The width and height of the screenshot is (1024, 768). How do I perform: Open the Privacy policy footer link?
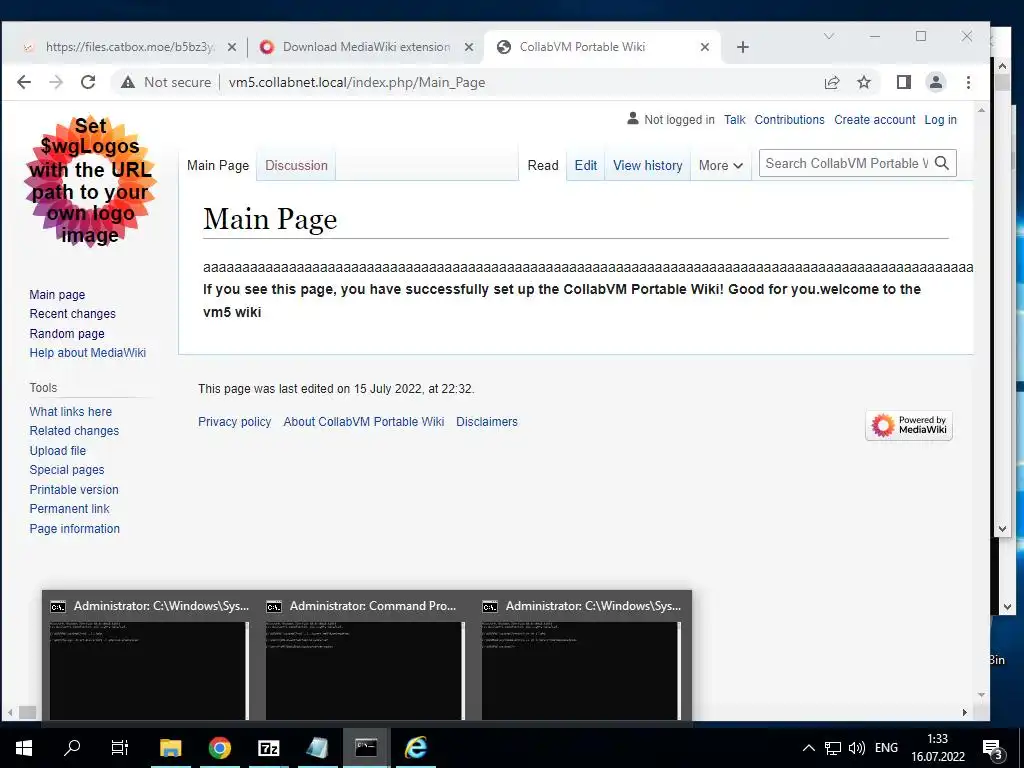(x=234, y=422)
